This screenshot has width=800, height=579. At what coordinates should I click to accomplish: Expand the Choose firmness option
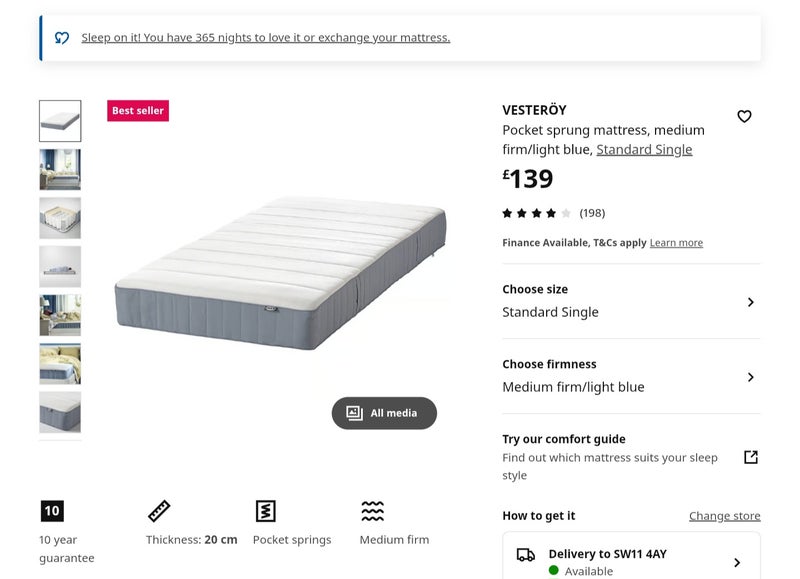tap(750, 377)
